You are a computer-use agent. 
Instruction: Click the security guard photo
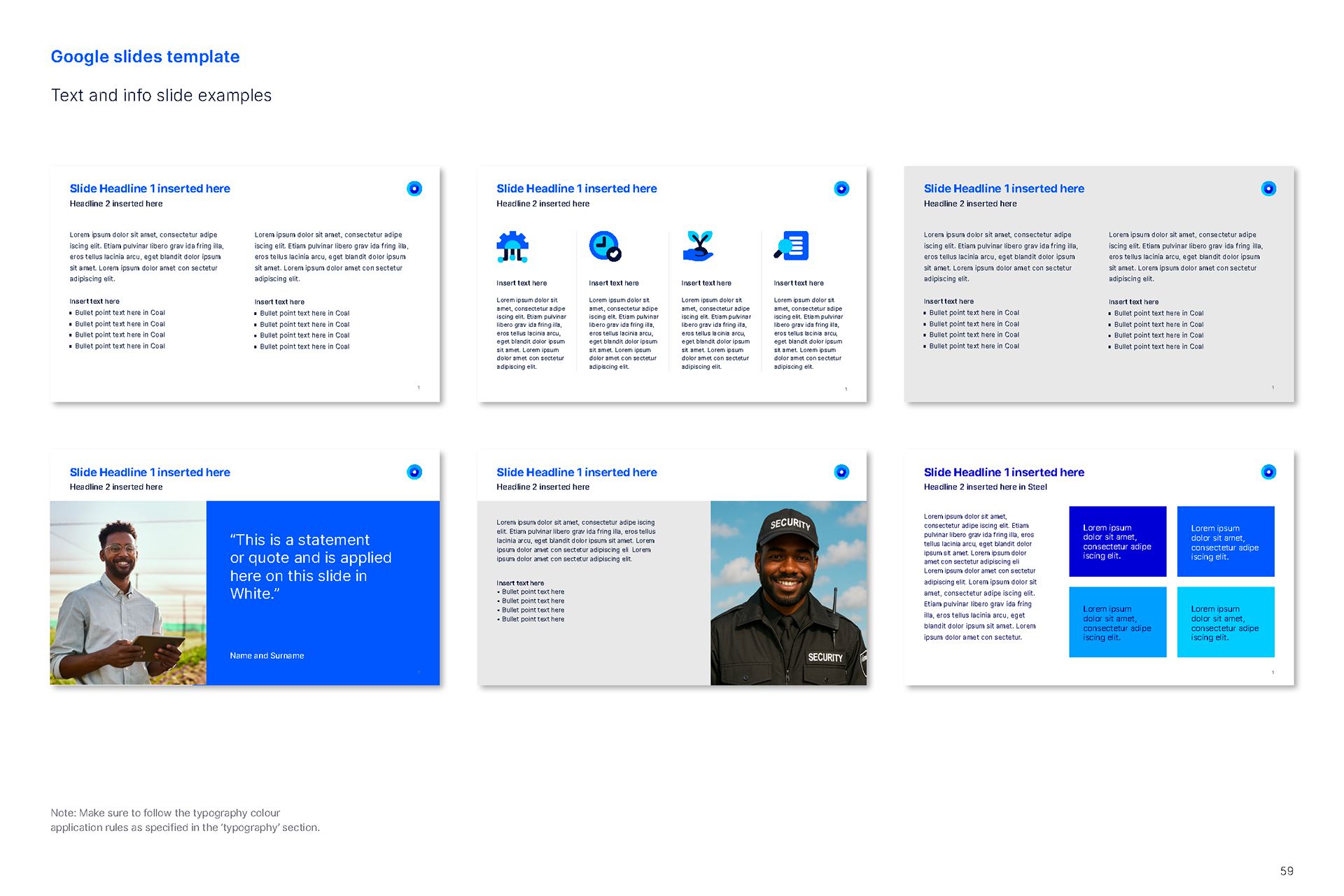[x=788, y=593]
